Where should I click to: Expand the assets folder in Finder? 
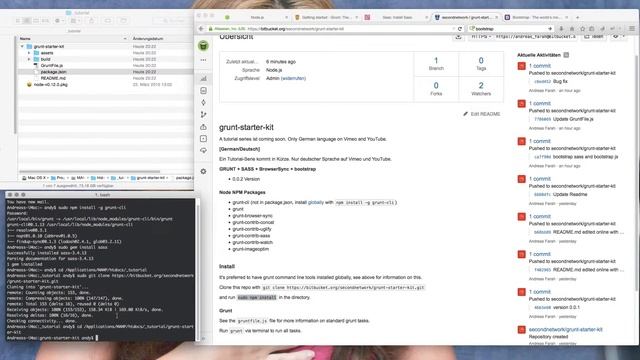[29, 53]
